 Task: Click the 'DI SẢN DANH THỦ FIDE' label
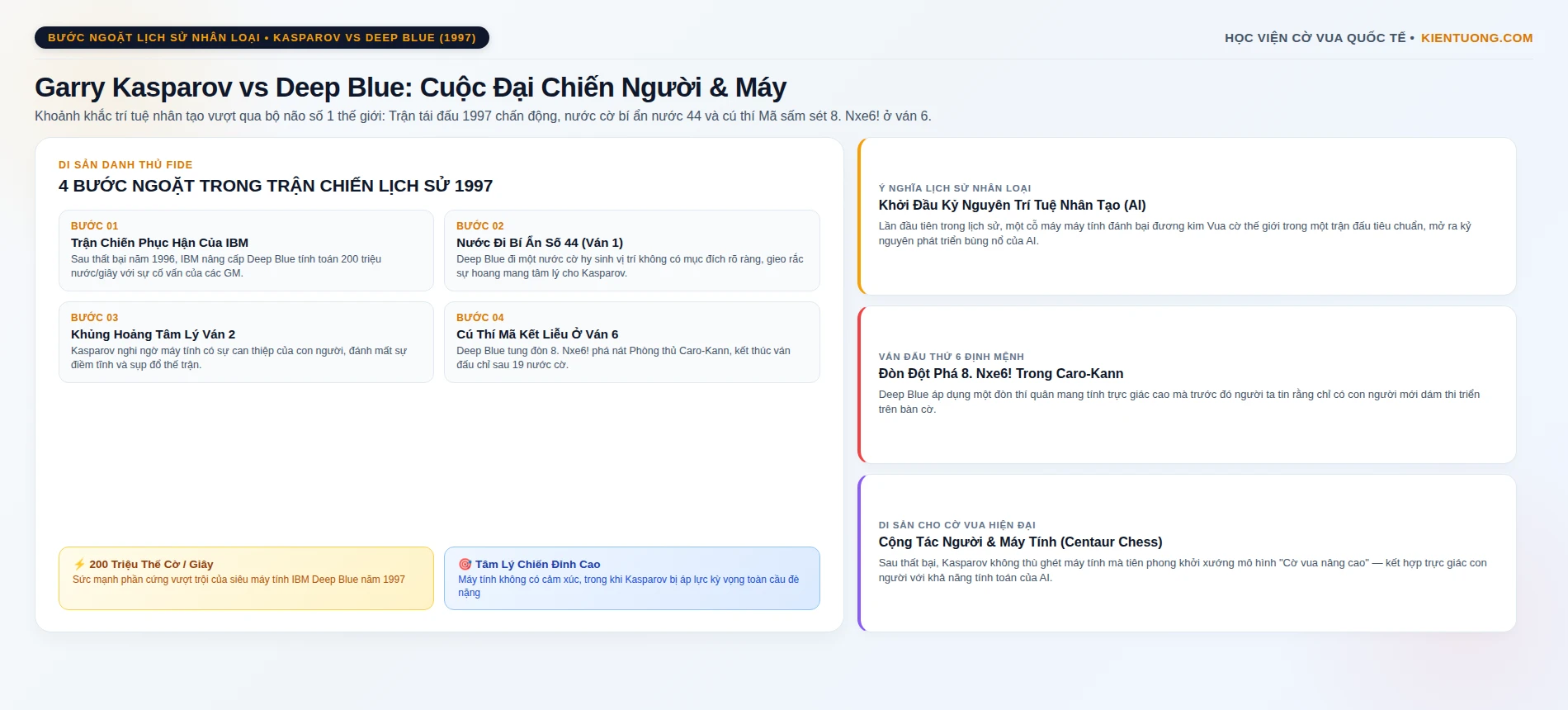[125, 165]
